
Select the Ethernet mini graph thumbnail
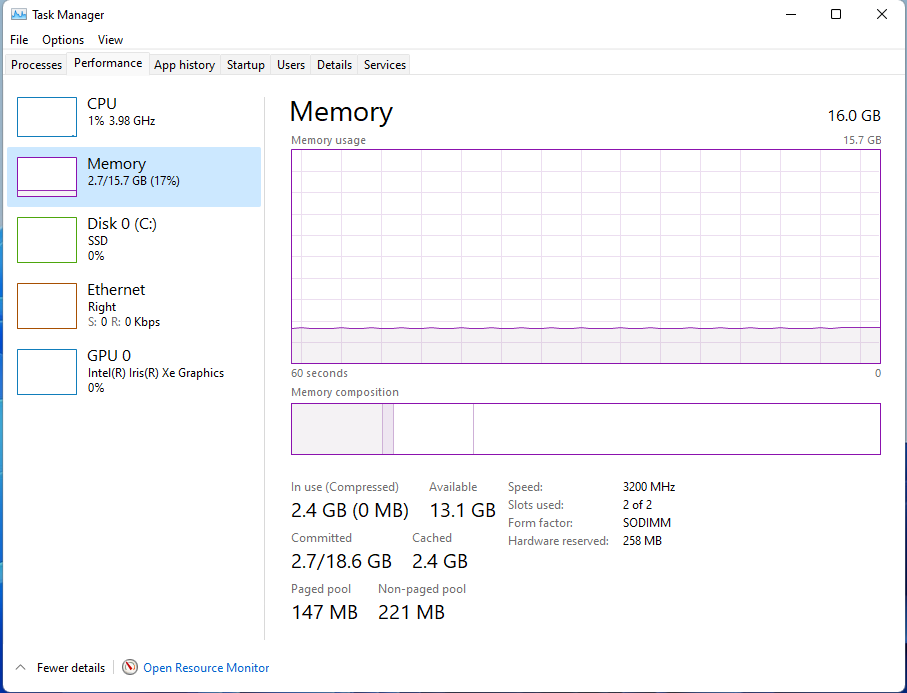[x=47, y=305]
